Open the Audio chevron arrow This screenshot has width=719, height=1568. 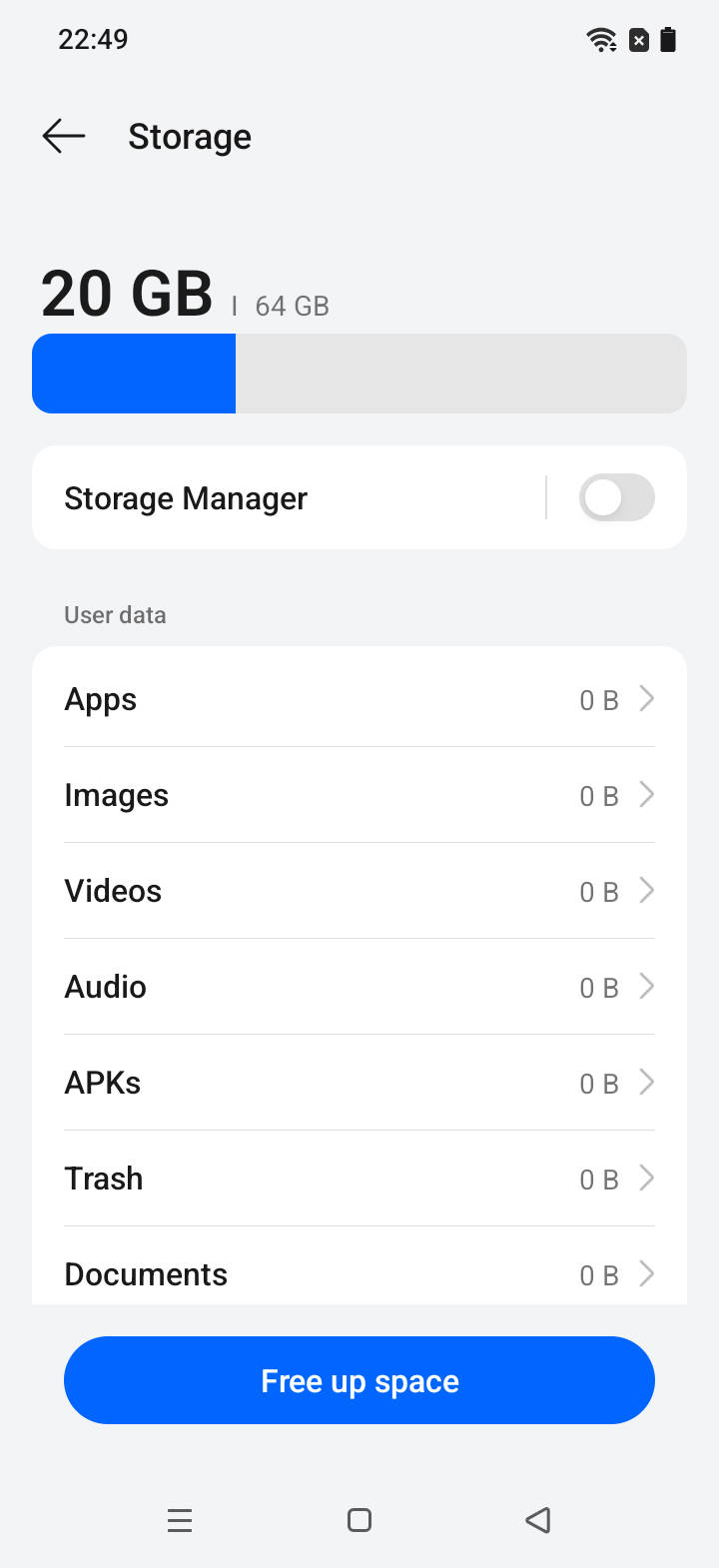[647, 986]
